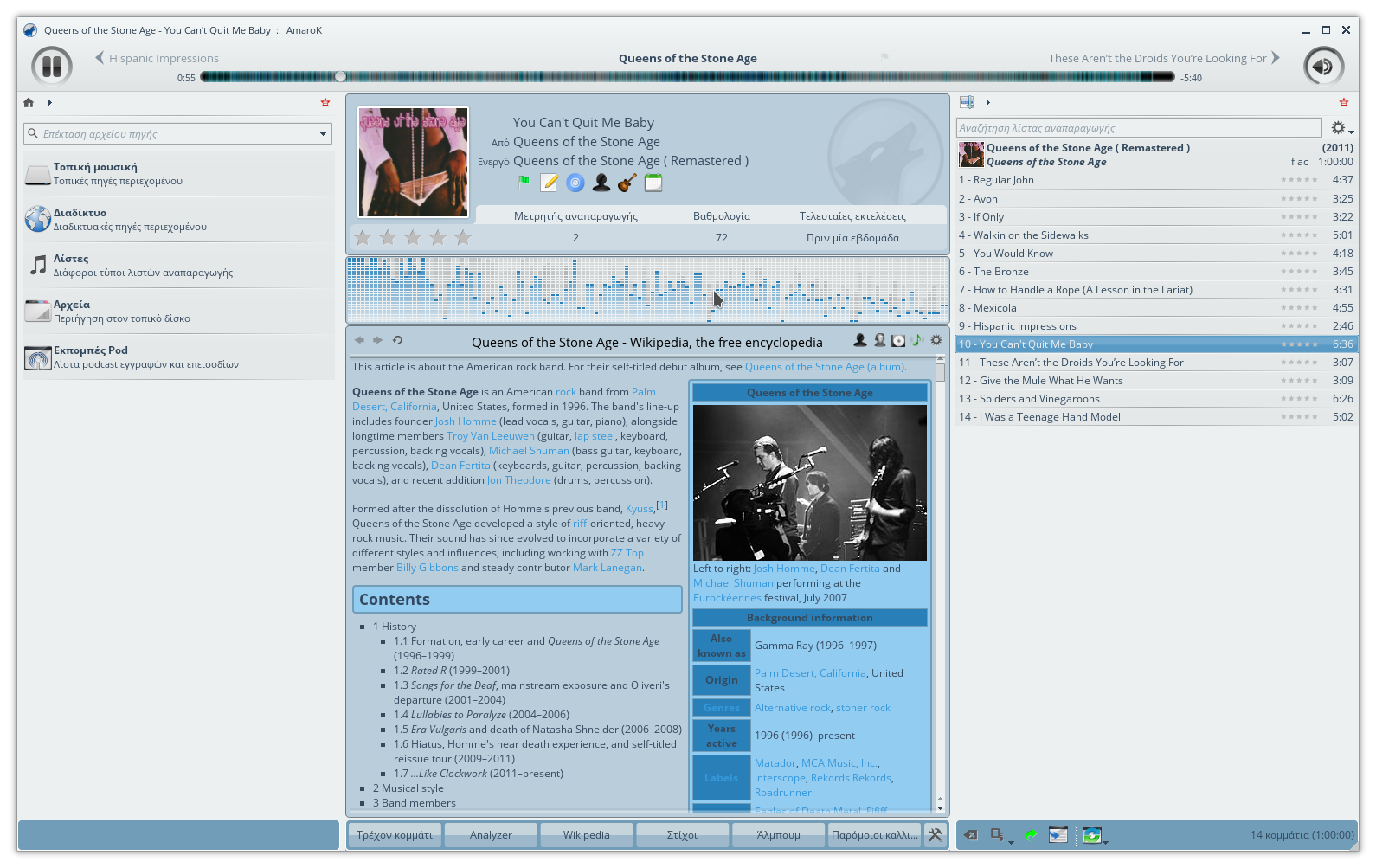Open the Alternative rock genre link
Viewport: 1376px width, 868px height.
(x=793, y=708)
